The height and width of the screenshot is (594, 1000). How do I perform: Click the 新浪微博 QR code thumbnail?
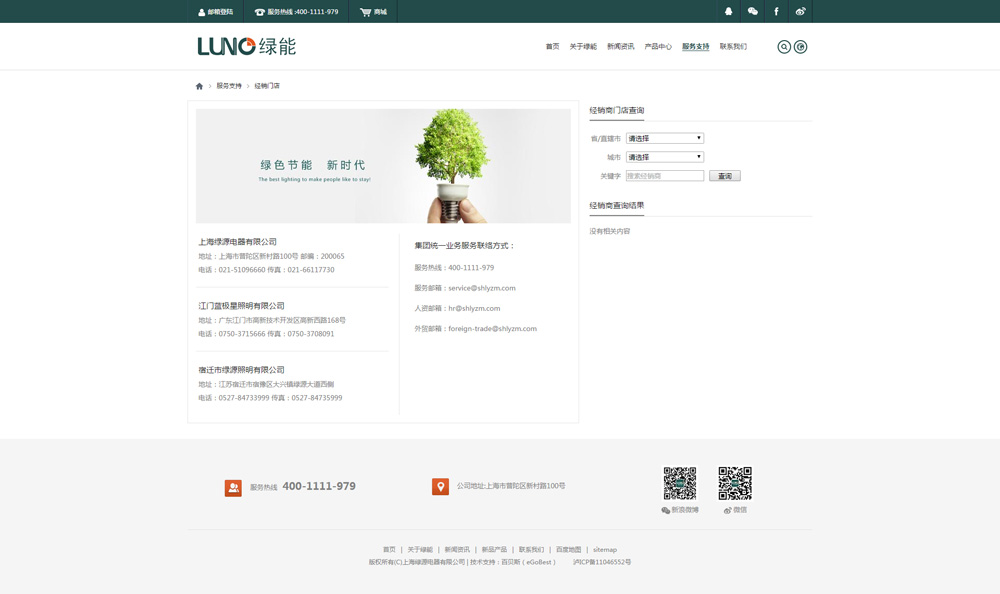click(683, 481)
